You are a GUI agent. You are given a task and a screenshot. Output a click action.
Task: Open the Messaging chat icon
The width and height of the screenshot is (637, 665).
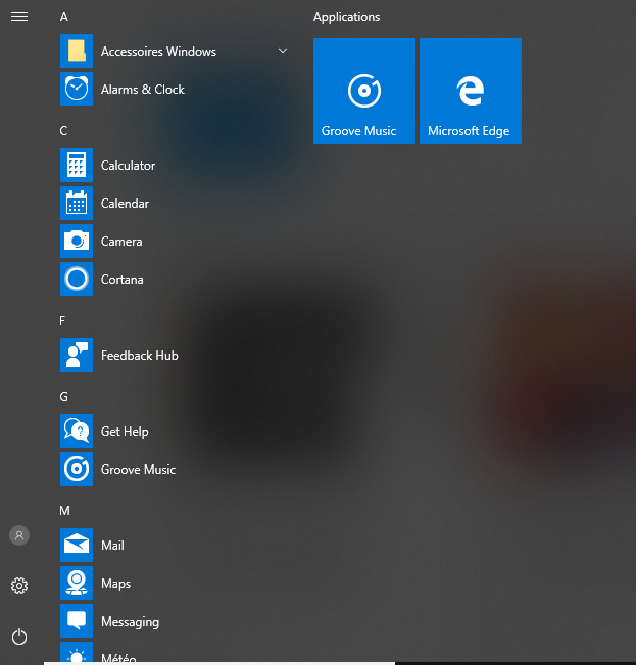pyautogui.click(x=76, y=621)
